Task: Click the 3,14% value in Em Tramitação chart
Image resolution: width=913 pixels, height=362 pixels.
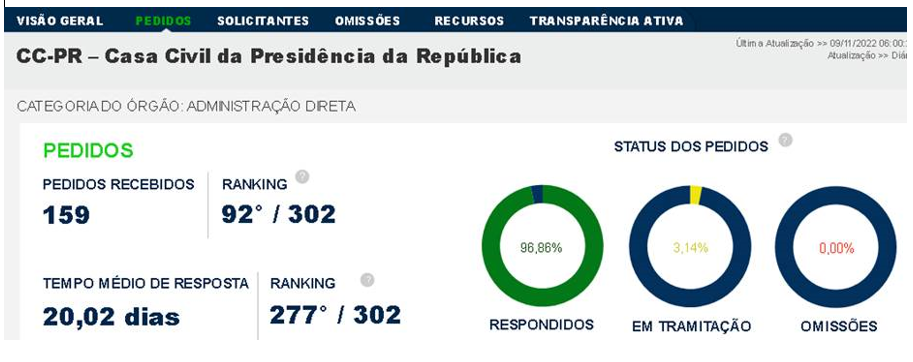Action: [x=691, y=248]
